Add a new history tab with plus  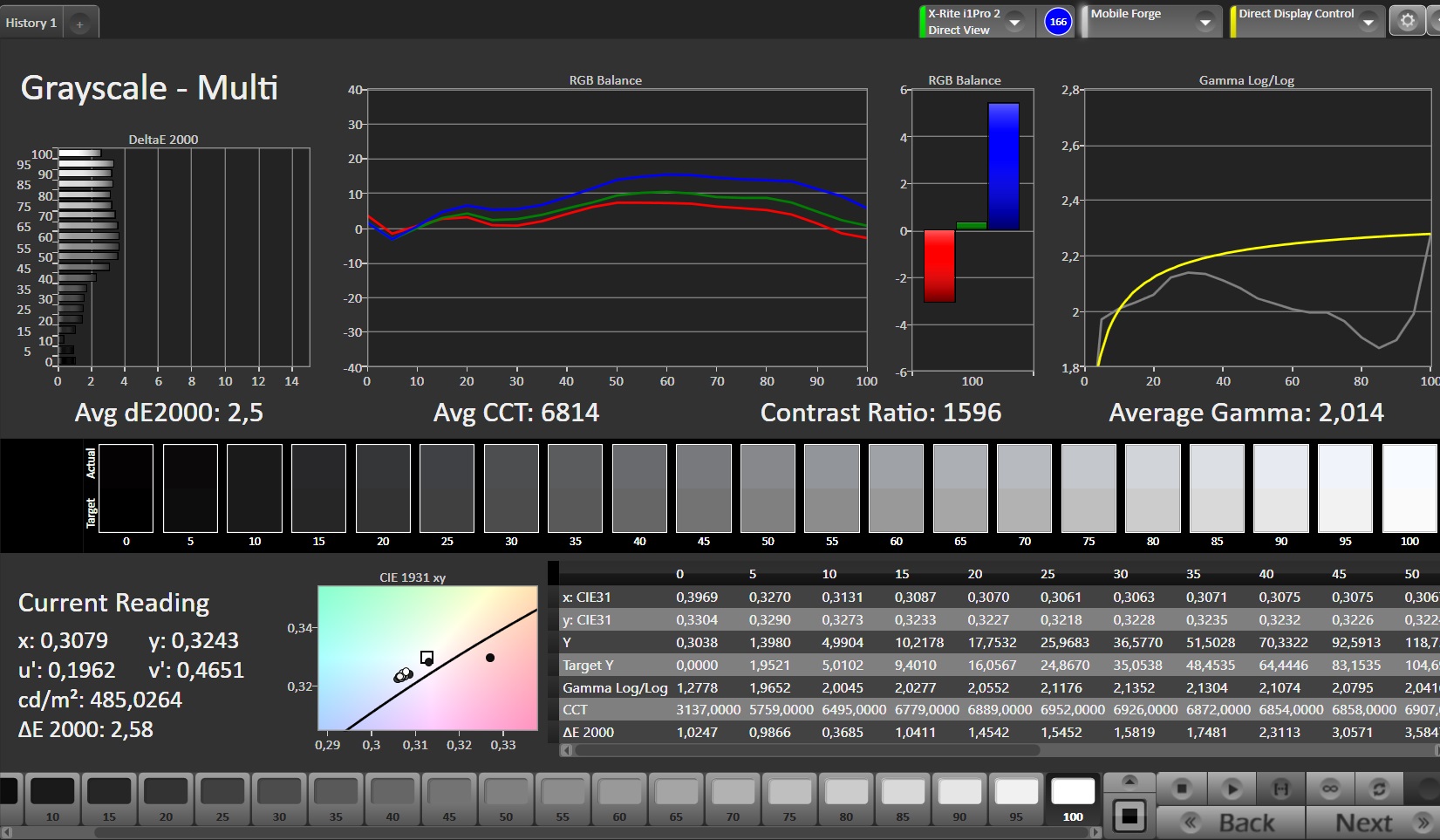[x=79, y=24]
